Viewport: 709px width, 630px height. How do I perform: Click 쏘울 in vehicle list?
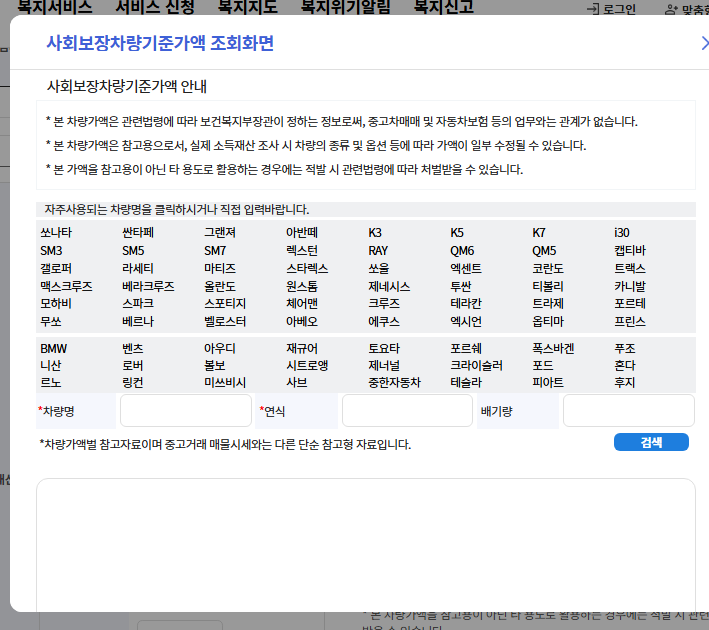click(378, 268)
